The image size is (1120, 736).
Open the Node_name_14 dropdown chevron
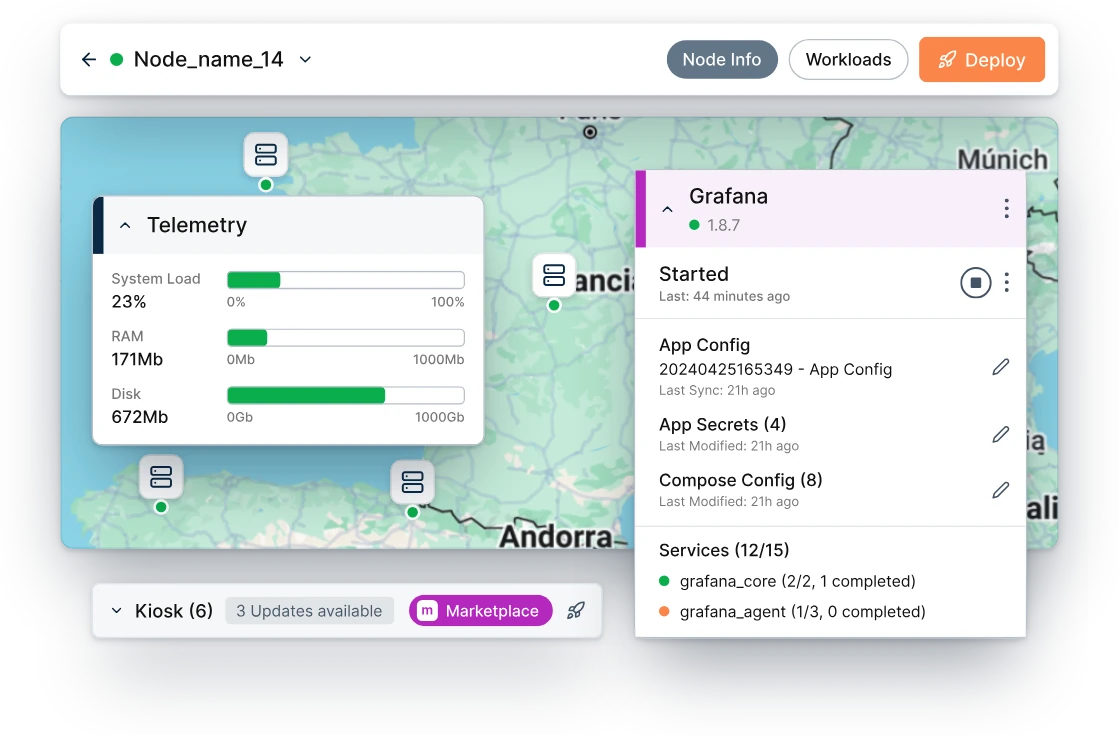305,59
